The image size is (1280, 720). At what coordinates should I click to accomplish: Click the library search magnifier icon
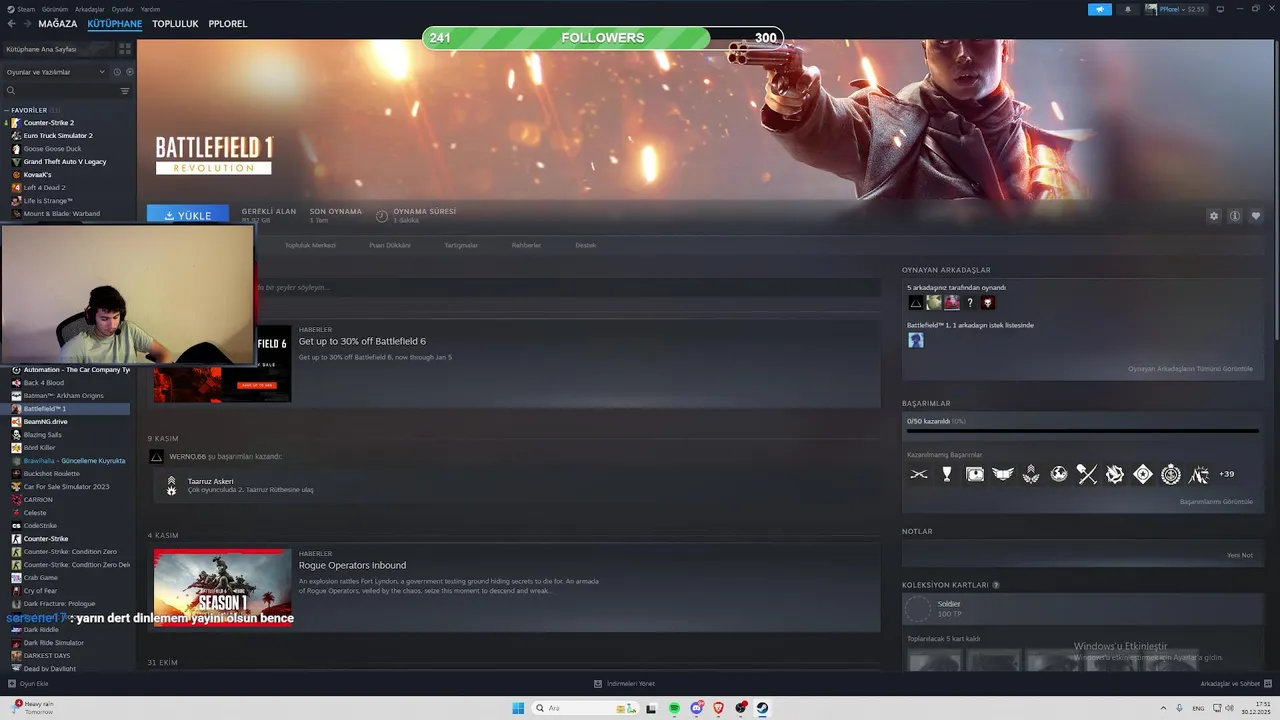click(11, 91)
